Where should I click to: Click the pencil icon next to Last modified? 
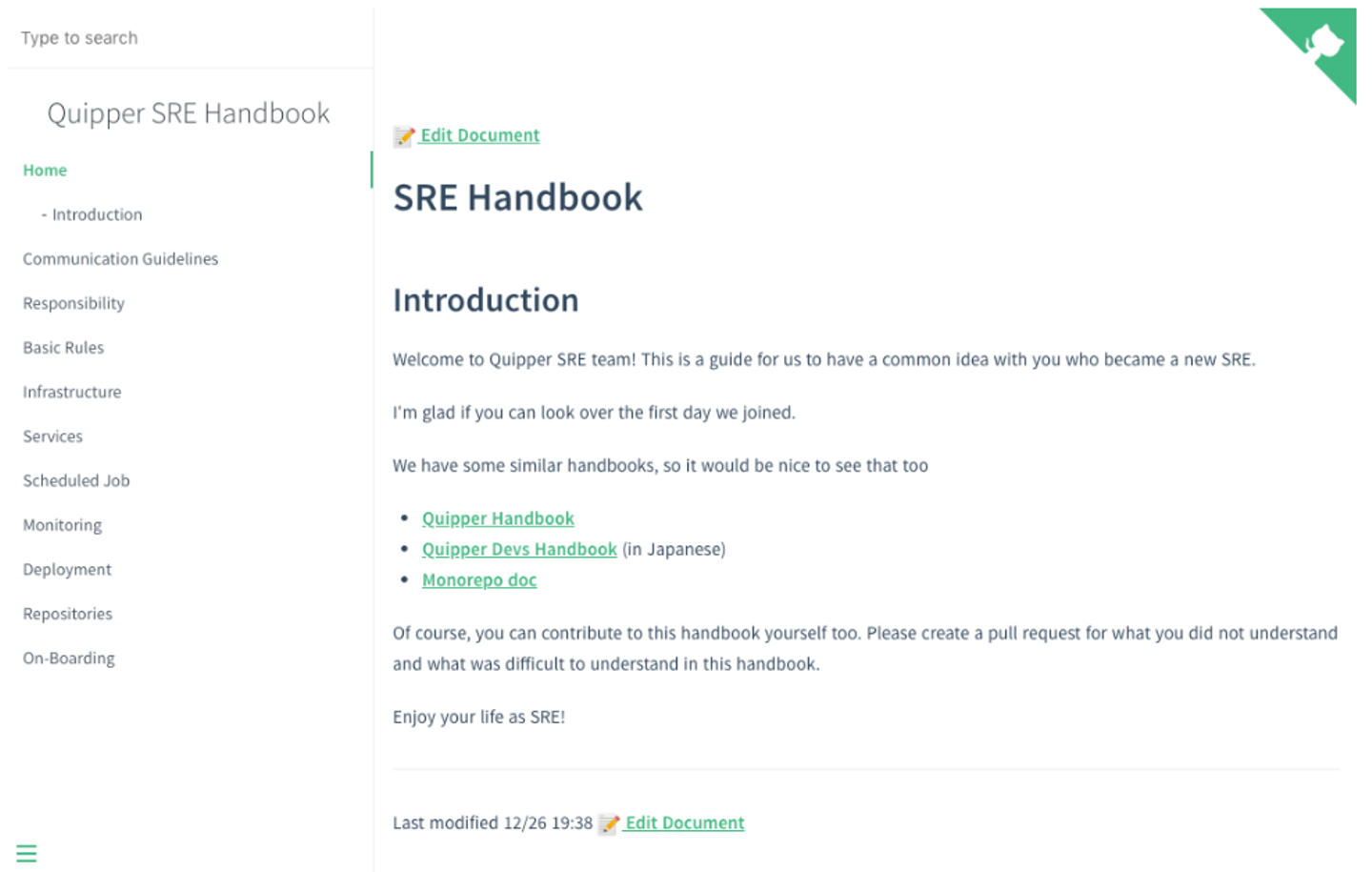(609, 823)
